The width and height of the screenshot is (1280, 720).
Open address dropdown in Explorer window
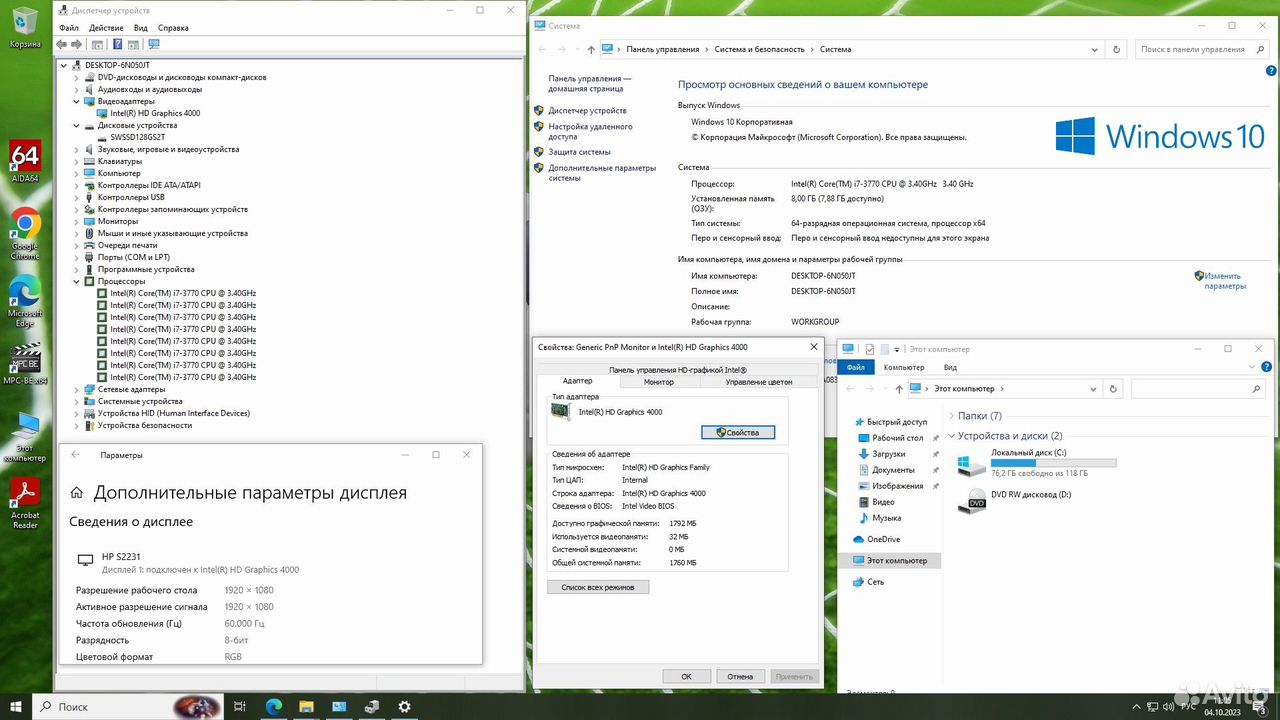tap(1091, 389)
